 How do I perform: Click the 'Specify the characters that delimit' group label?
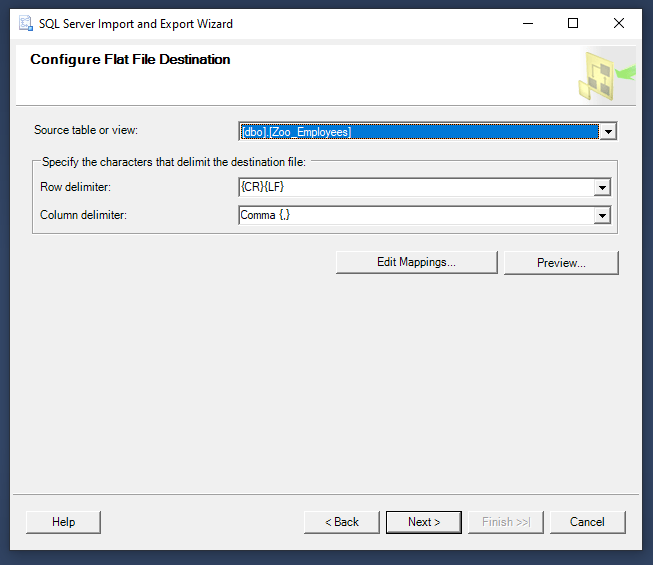tap(174, 162)
